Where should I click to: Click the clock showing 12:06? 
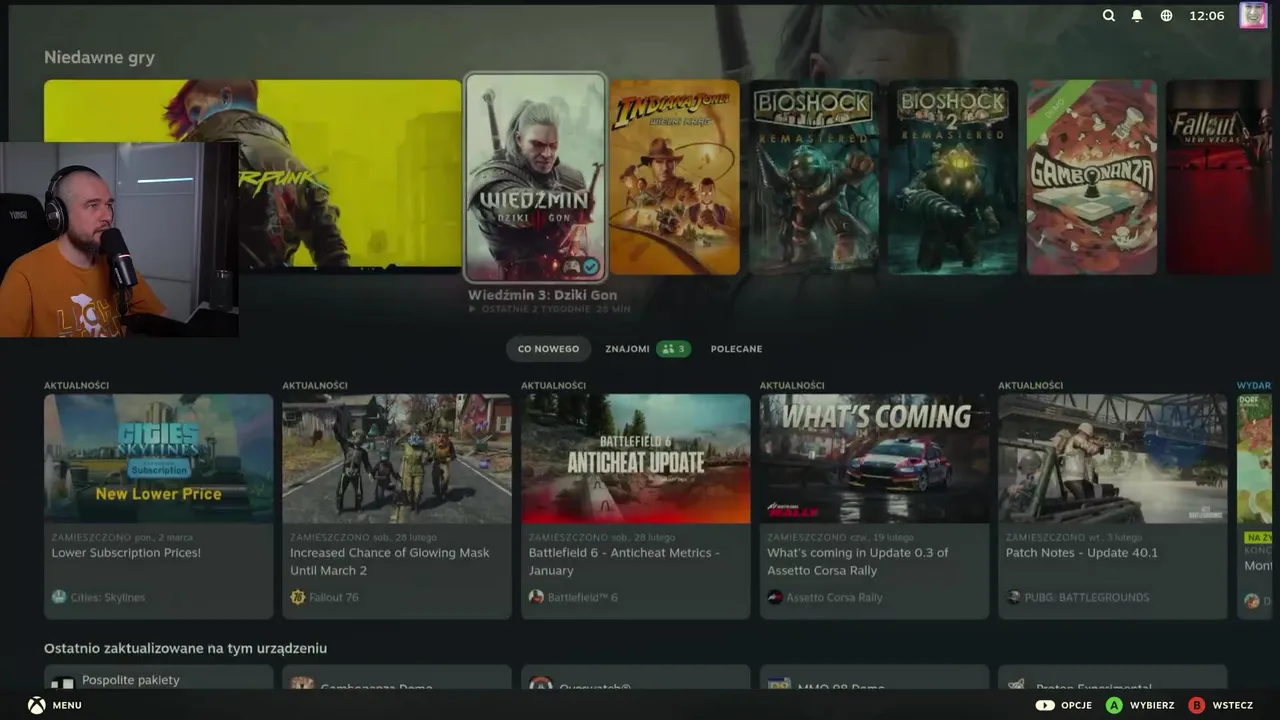[1207, 16]
